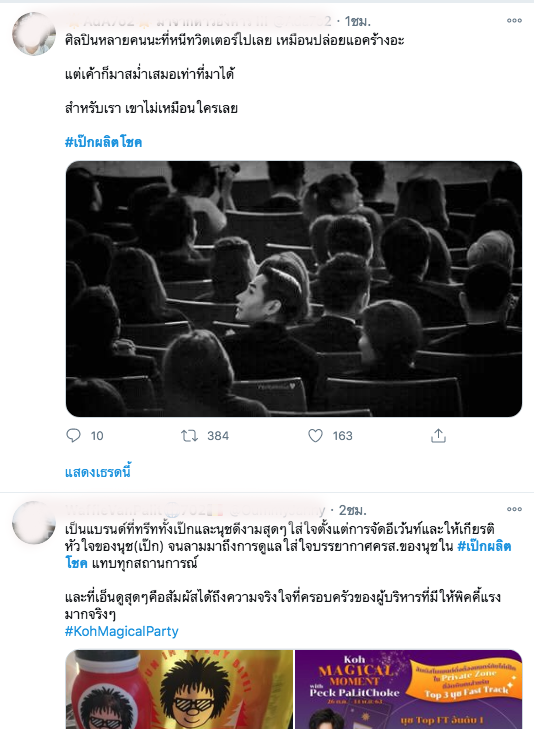Open the #KohMagicalParty hashtag

(121, 631)
